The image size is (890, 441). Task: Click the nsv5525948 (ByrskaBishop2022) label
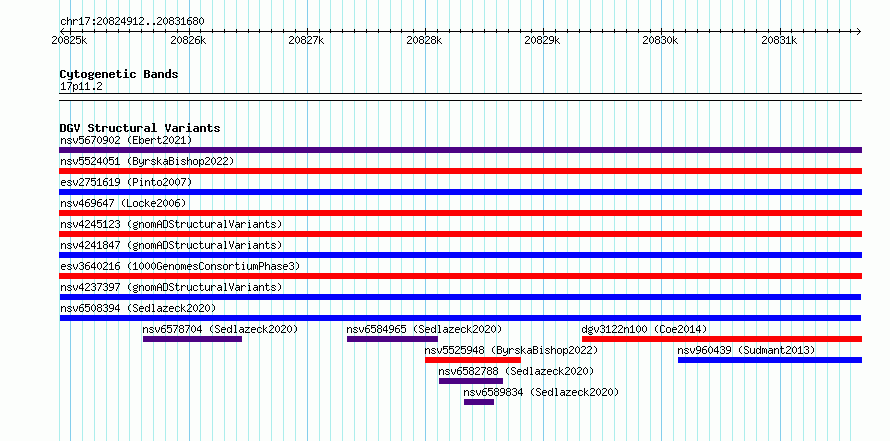pyautogui.click(x=511, y=350)
